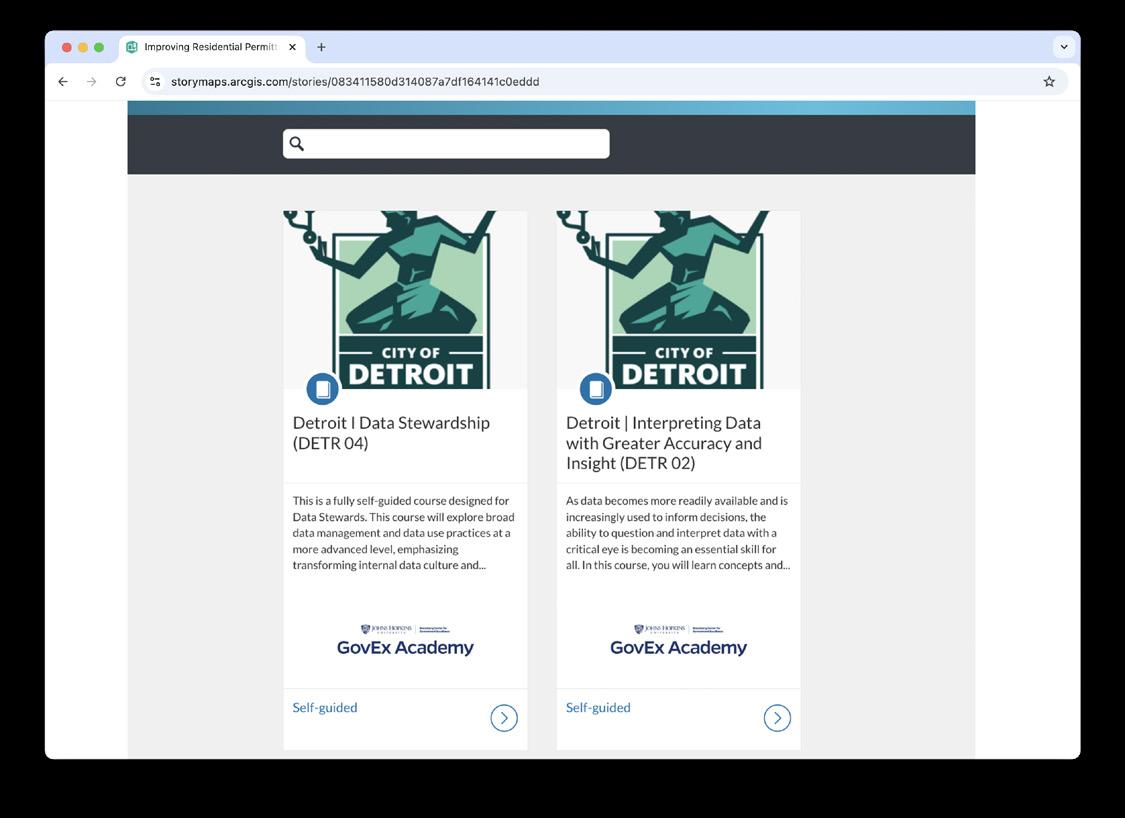Screen dimensions: 1125x818
Task: Expand the tab search dropdown arrow
Action: pyautogui.click(x=1064, y=47)
